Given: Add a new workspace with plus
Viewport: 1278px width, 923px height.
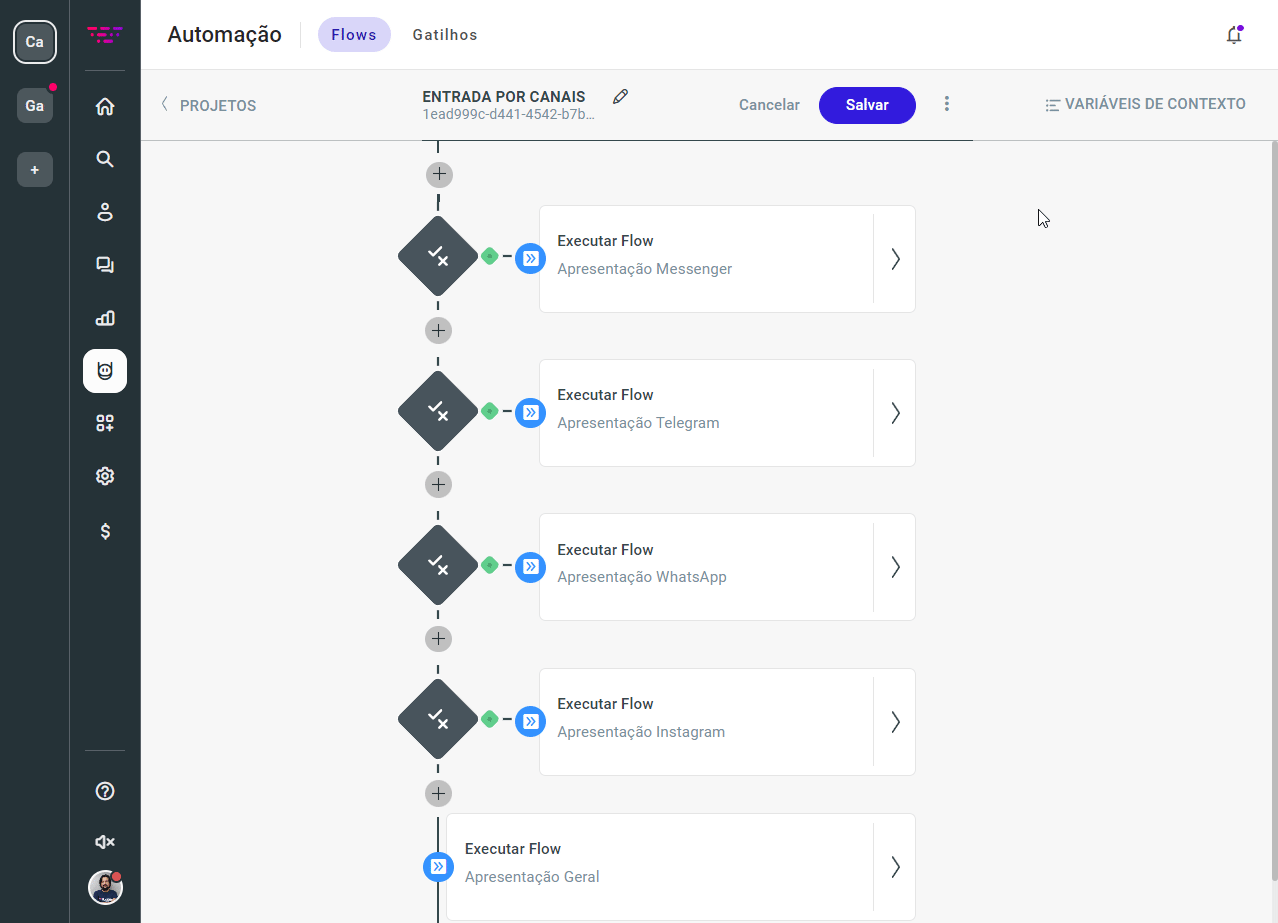Looking at the screenshot, I should pos(35,170).
